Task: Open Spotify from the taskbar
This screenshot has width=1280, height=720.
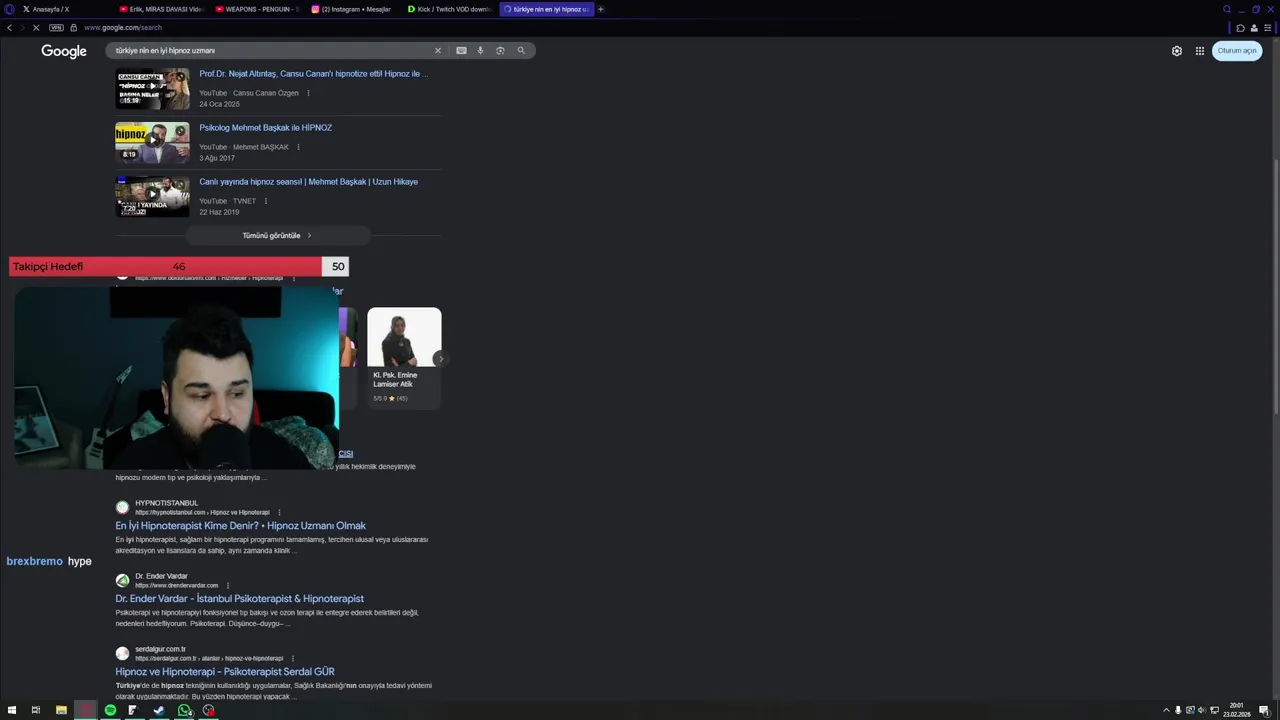Action: [x=110, y=710]
